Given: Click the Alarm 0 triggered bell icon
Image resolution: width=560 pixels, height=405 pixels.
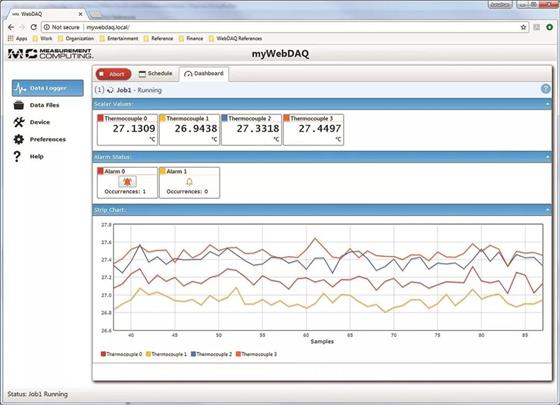Looking at the screenshot, I should coord(127,182).
